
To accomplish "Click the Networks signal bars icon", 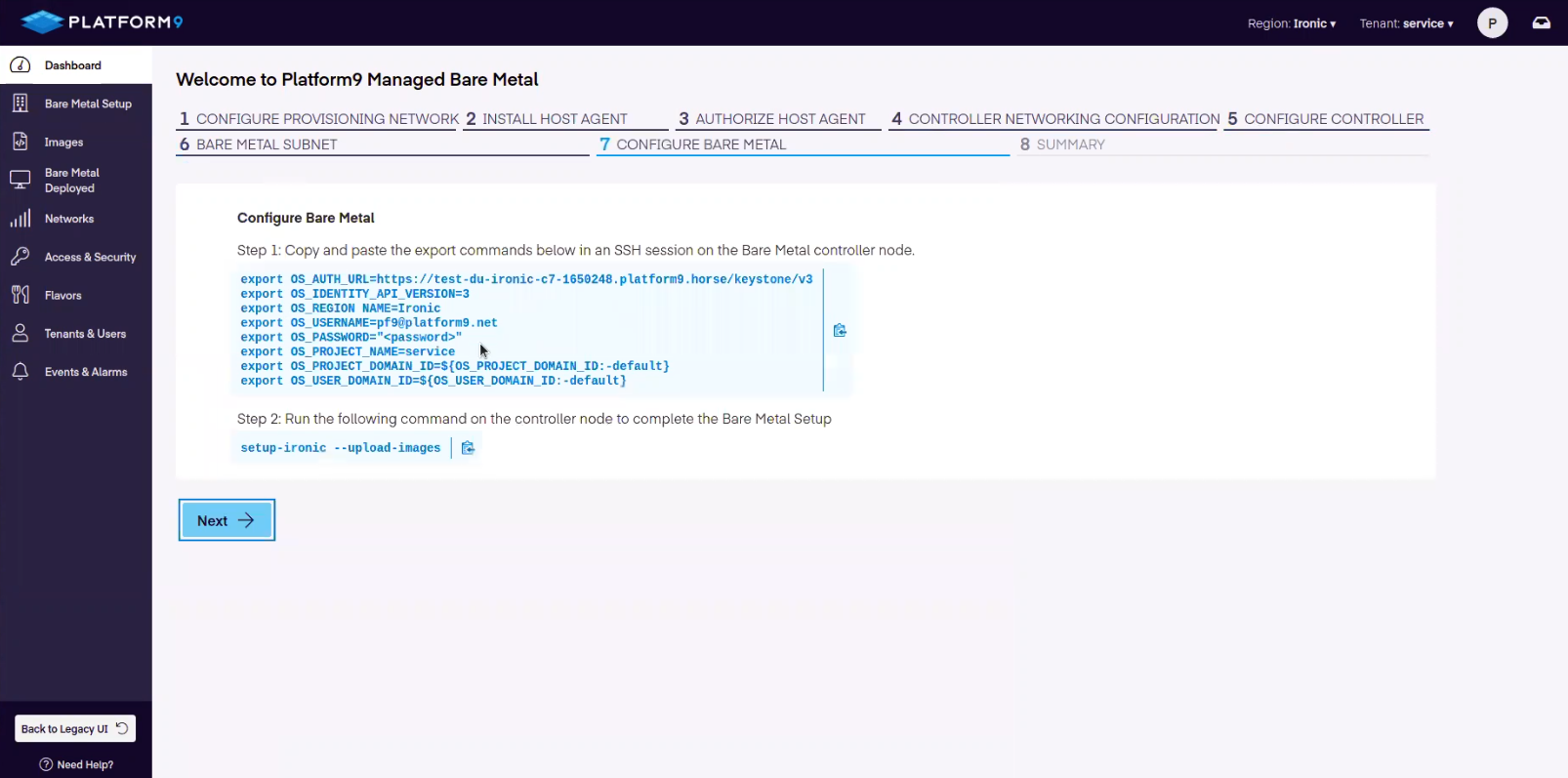I will click(x=20, y=219).
